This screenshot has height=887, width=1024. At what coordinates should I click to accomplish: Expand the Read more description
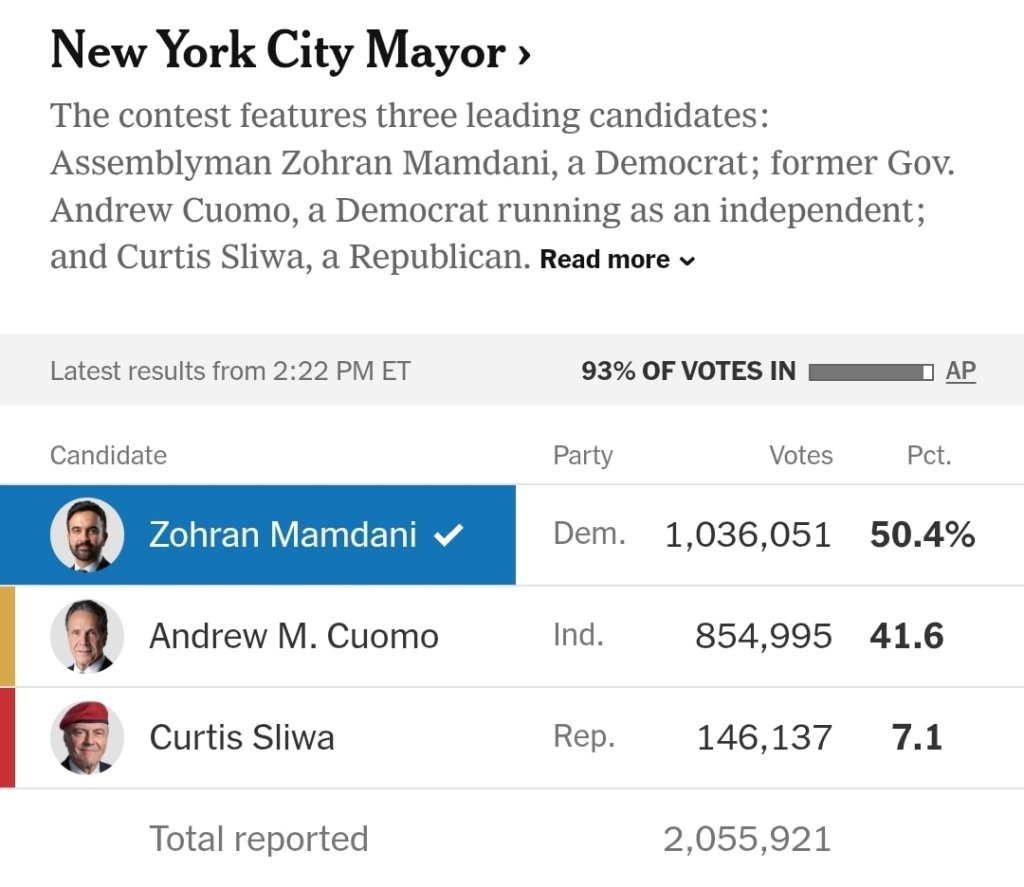(604, 260)
